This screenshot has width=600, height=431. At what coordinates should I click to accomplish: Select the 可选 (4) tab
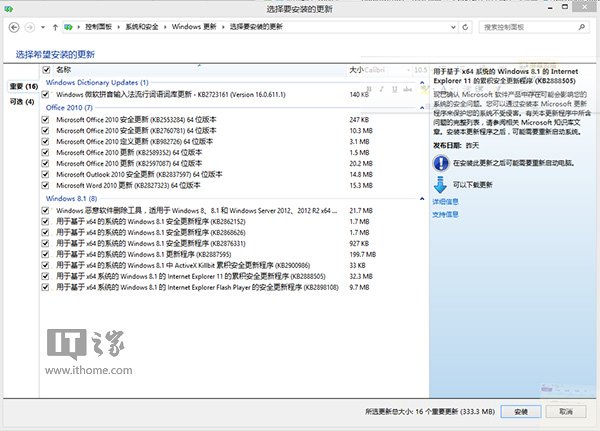pyautogui.click(x=22, y=102)
